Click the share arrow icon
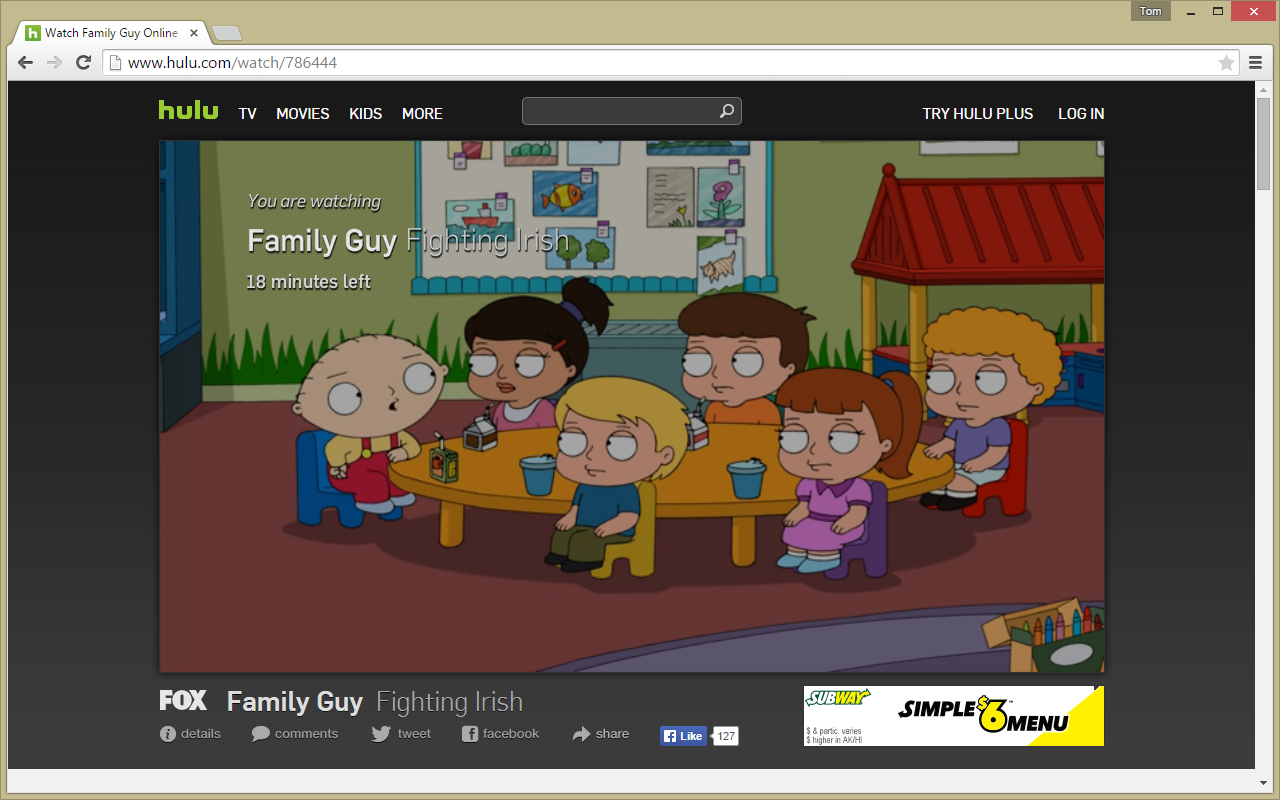 [x=582, y=734]
